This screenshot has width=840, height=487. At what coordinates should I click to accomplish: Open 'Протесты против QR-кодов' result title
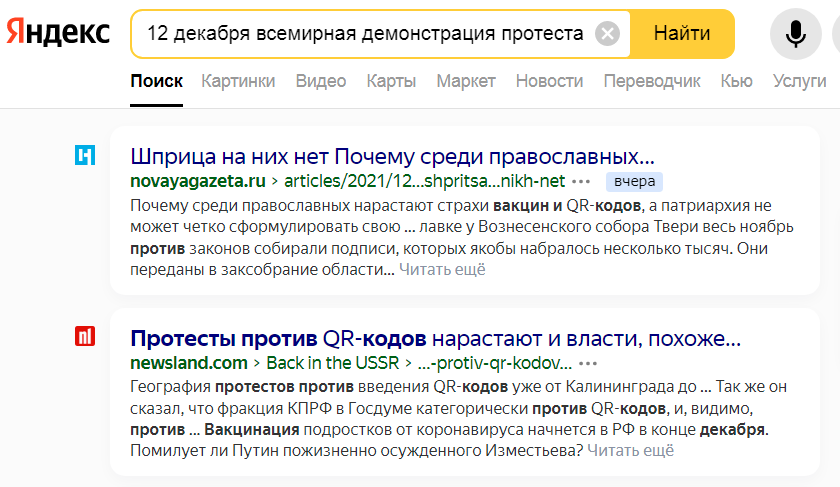click(435, 337)
